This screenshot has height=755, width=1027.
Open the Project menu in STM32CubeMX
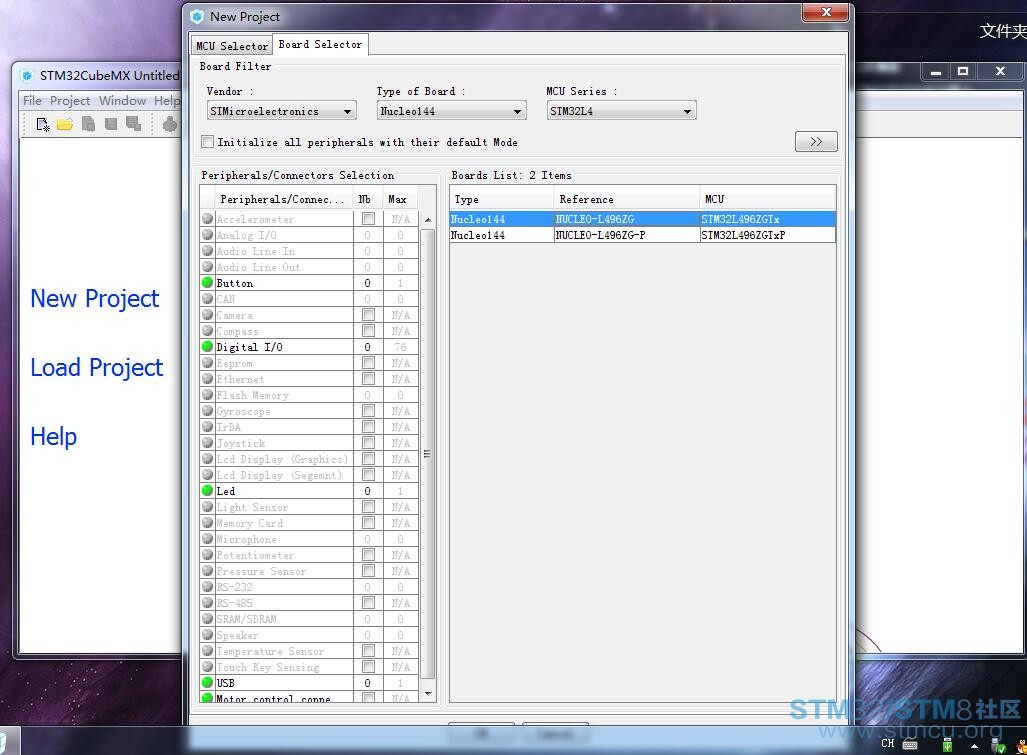coord(70,100)
